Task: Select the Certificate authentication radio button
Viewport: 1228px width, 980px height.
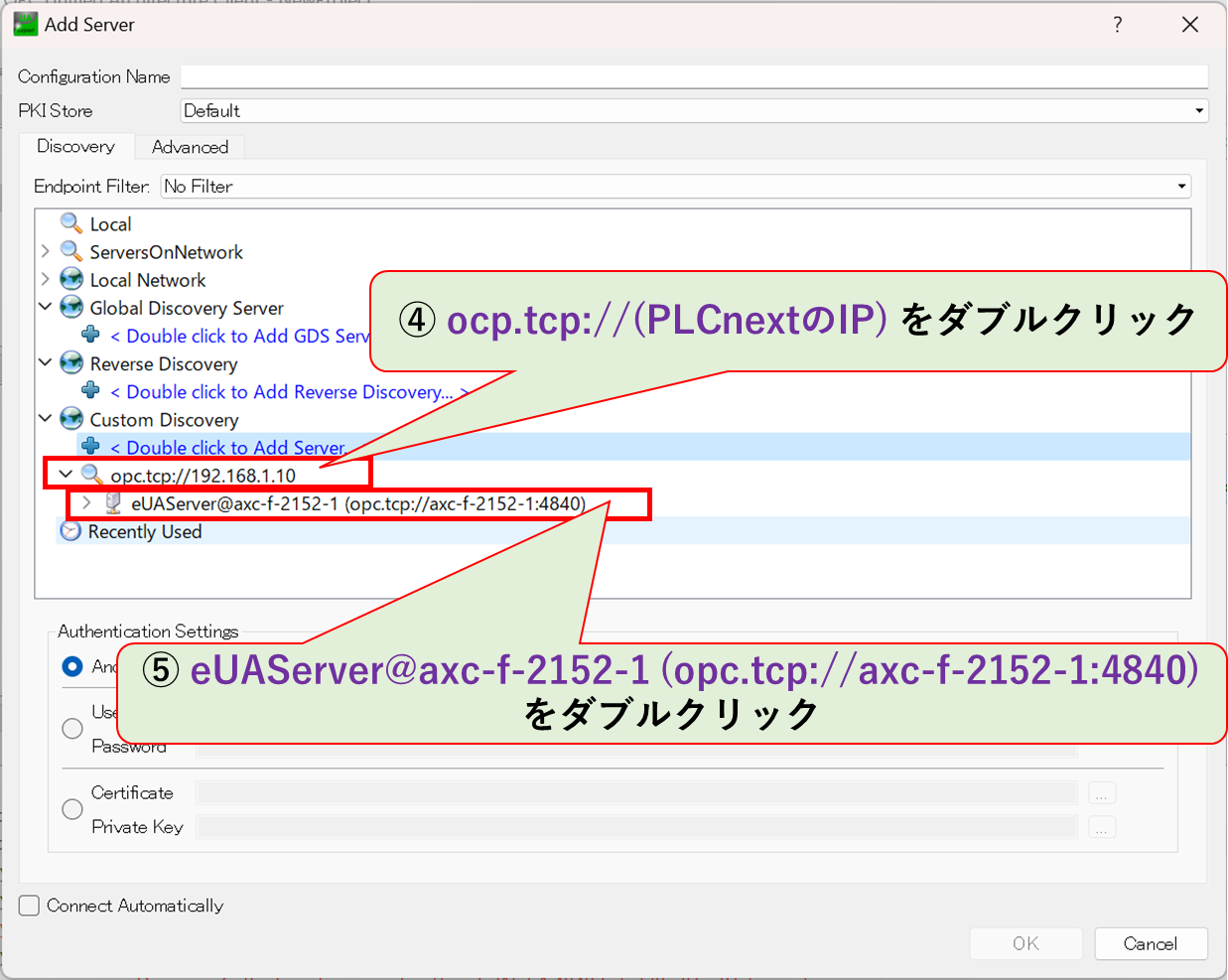Action: 71,809
